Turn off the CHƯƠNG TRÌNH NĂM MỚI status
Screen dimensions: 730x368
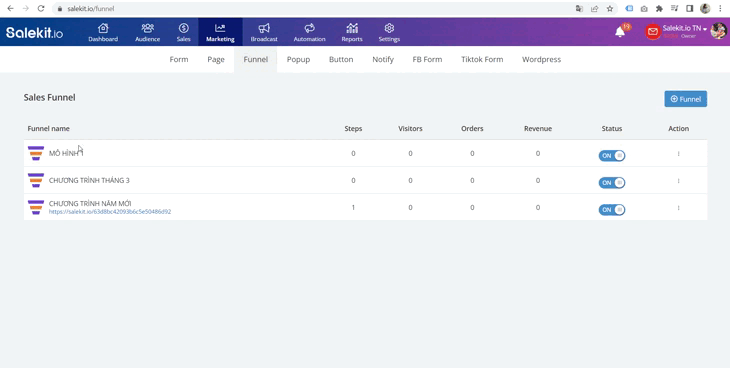(x=612, y=210)
